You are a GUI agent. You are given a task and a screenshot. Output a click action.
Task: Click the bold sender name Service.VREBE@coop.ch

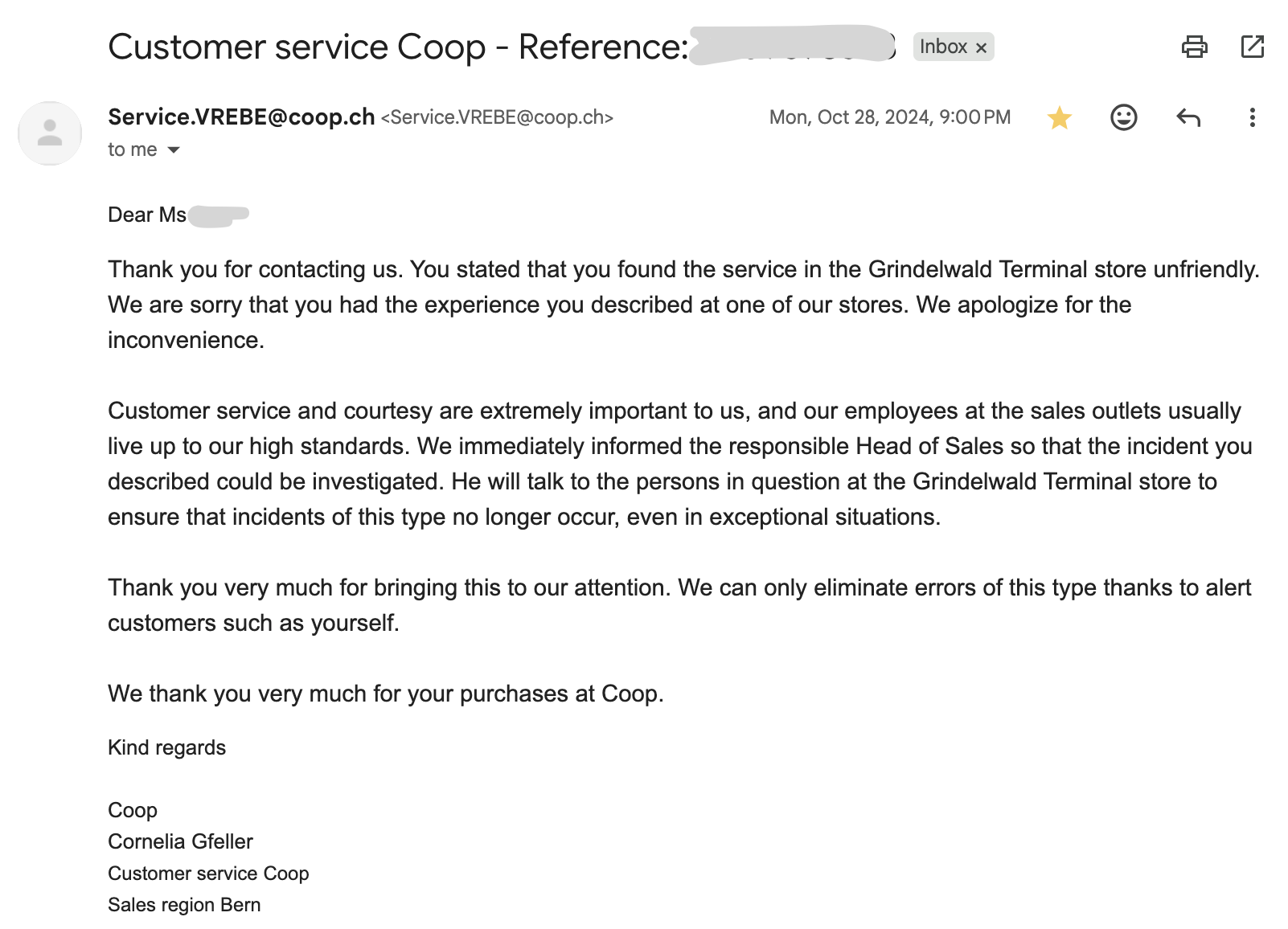(241, 117)
